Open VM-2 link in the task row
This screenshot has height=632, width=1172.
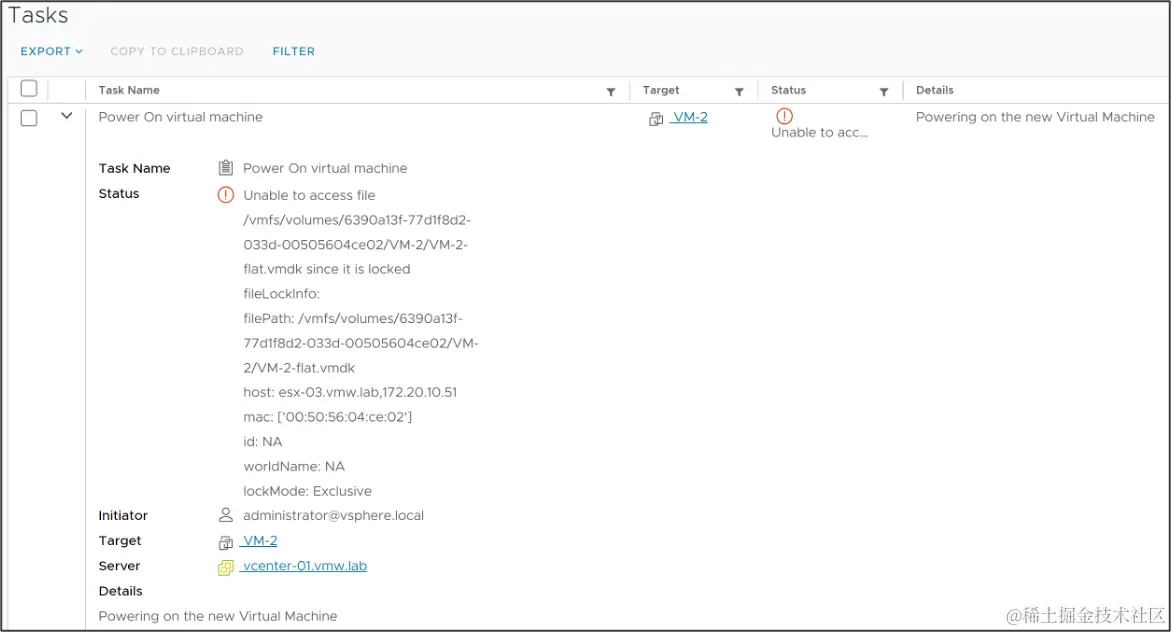[x=689, y=117]
